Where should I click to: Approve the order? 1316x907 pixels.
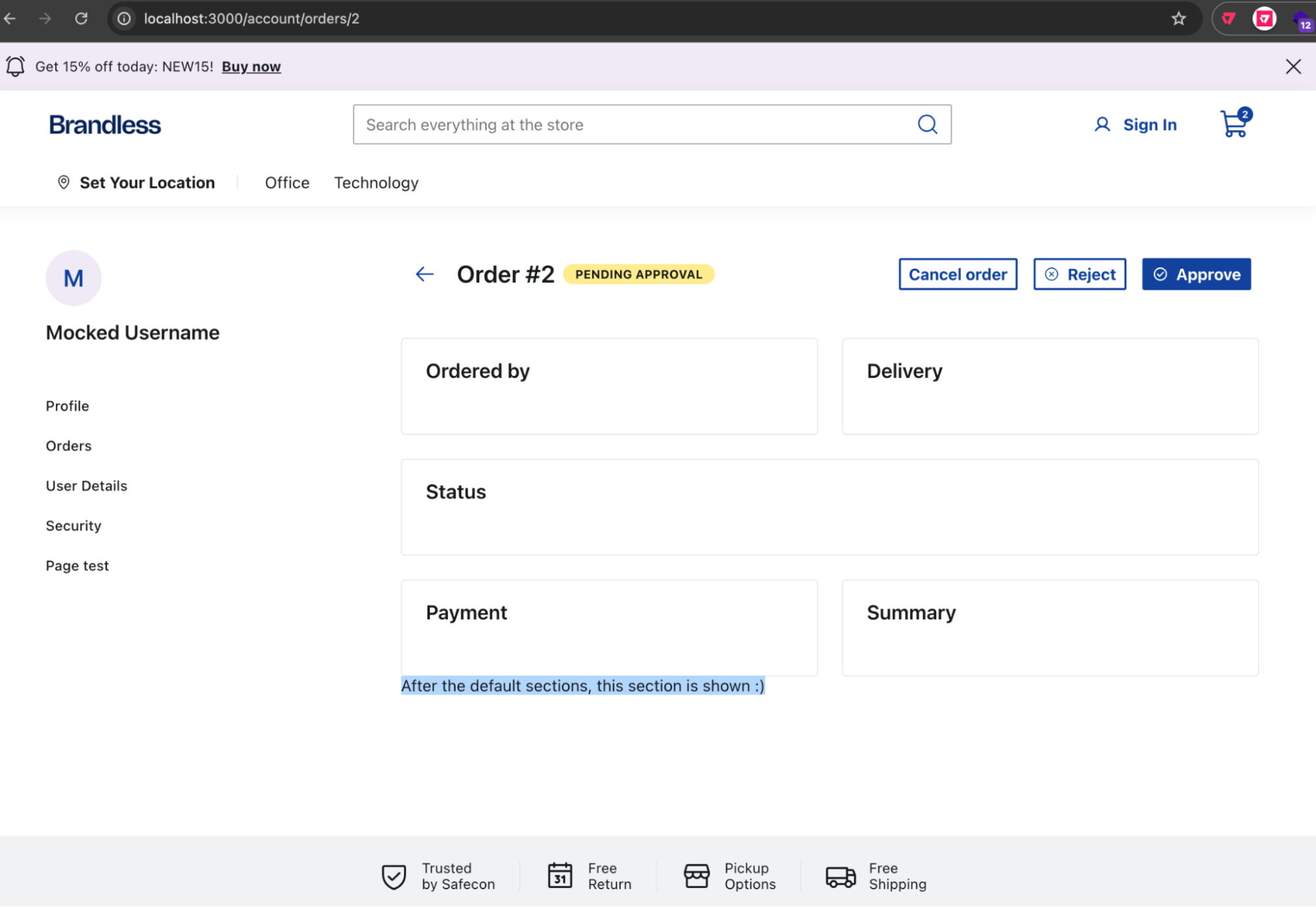[x=1196, y=274]
